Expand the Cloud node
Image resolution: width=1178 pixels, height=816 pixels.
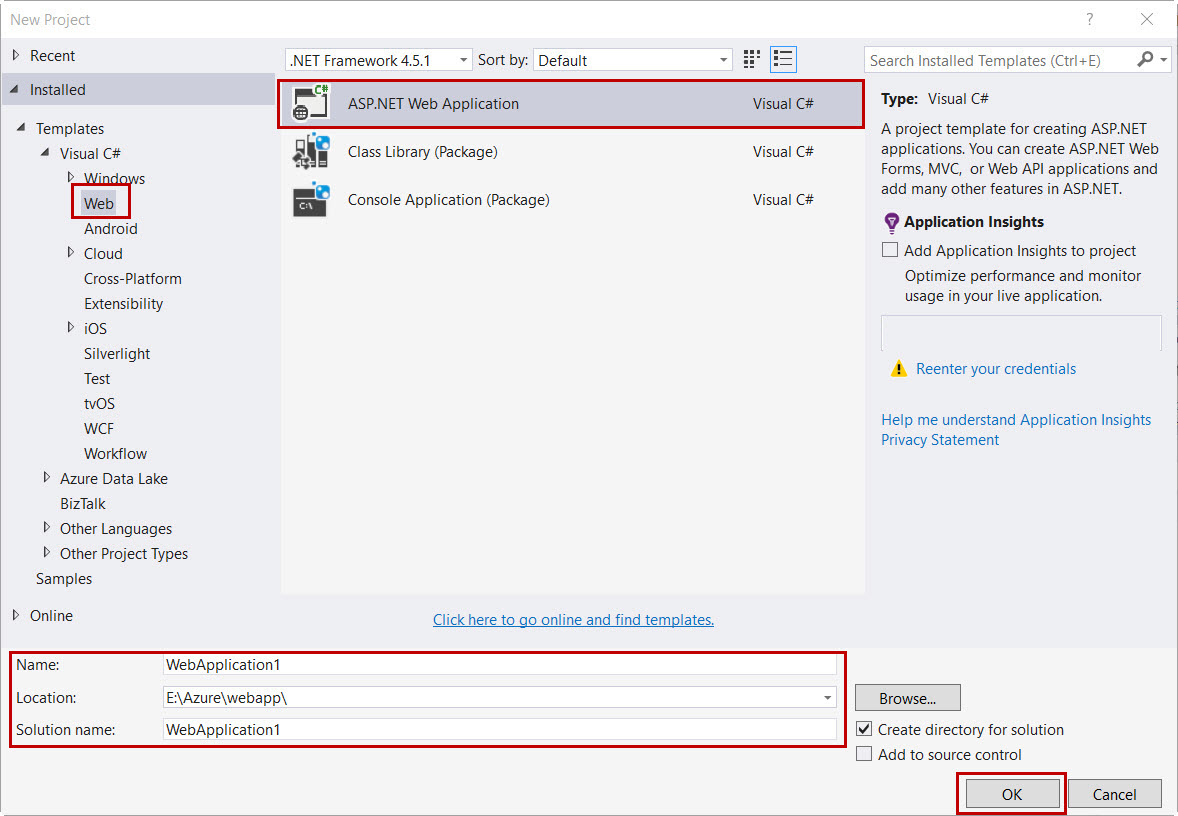click(x=71, y=252)
